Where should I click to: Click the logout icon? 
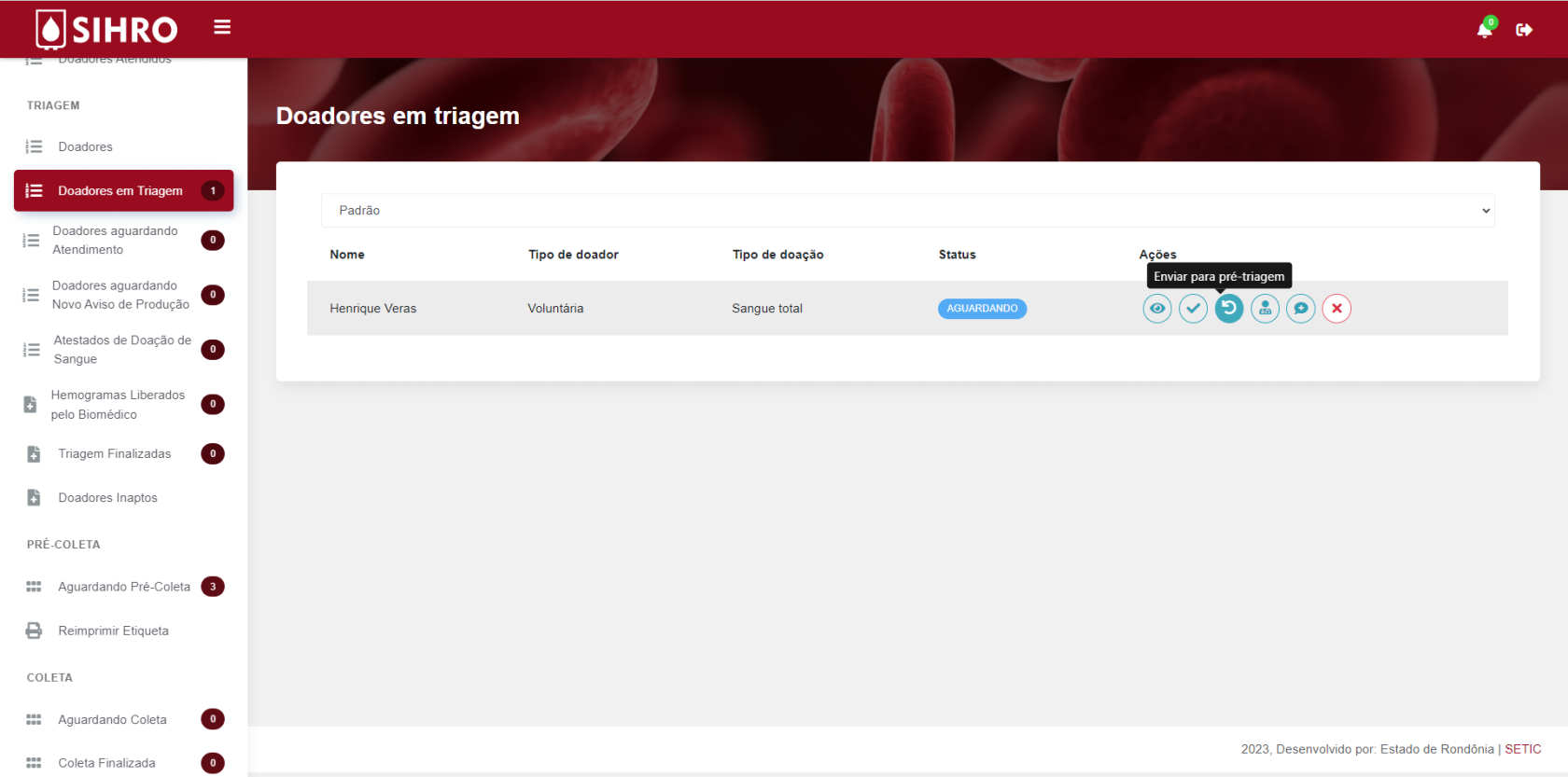1524,30
